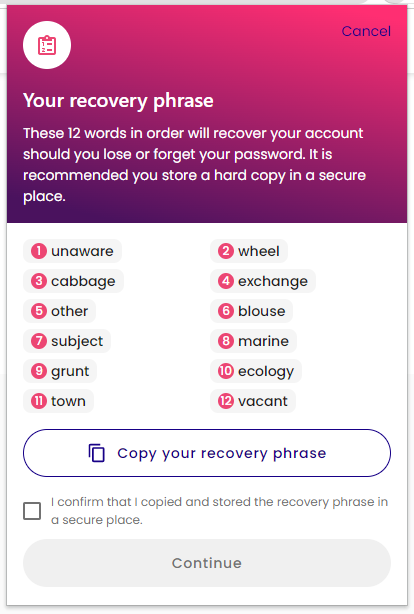Click Copy your recovery phrase button

coord(207,453)
